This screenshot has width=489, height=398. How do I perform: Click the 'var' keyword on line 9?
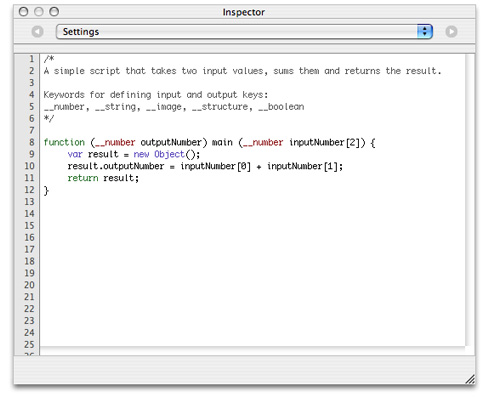[75, 154]
